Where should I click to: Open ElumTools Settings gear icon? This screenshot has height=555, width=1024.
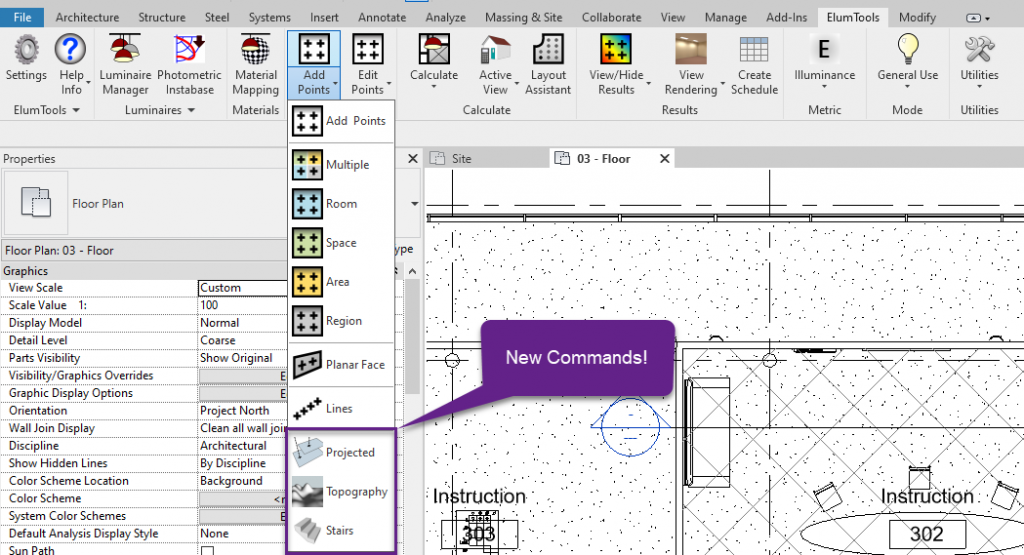click(26, 50)
